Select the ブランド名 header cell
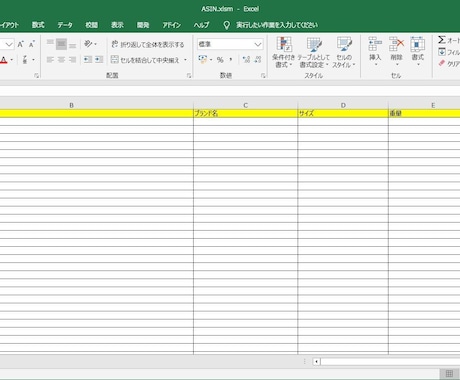 pyautogui.click(x=245, y=114)
